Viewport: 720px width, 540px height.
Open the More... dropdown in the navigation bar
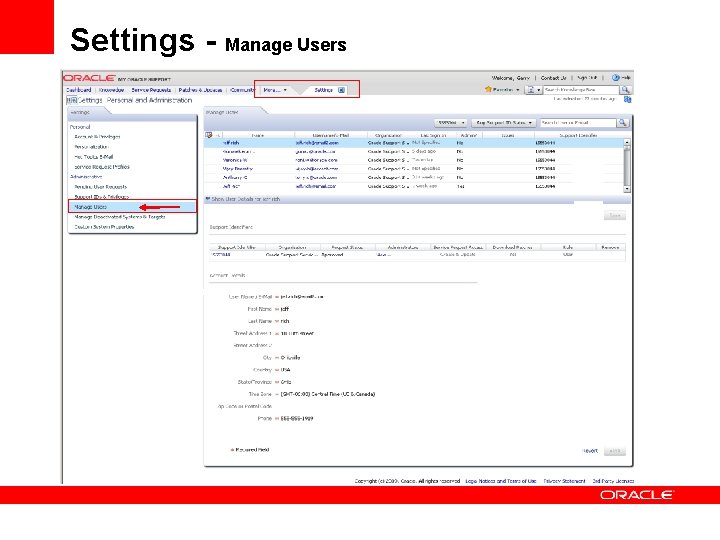click(275, 90)
